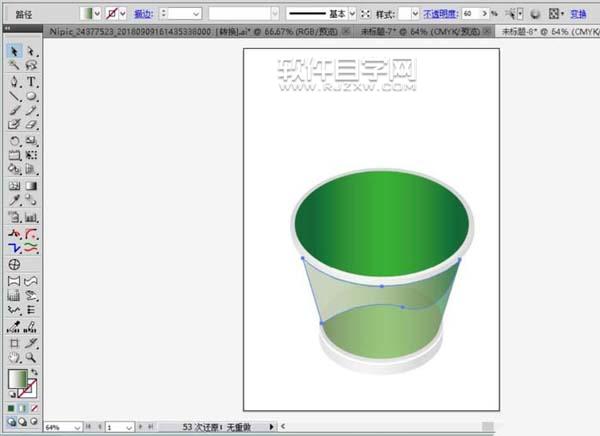Choose the Shape Builder tool
The width and height of the screenshot is (600, 436).
click(14, 169)
